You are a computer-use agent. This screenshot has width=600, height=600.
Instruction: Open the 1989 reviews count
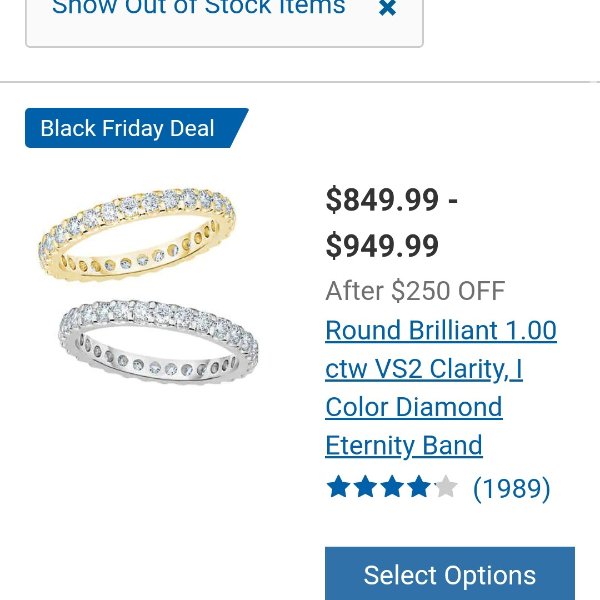click(x=512, y=488)
